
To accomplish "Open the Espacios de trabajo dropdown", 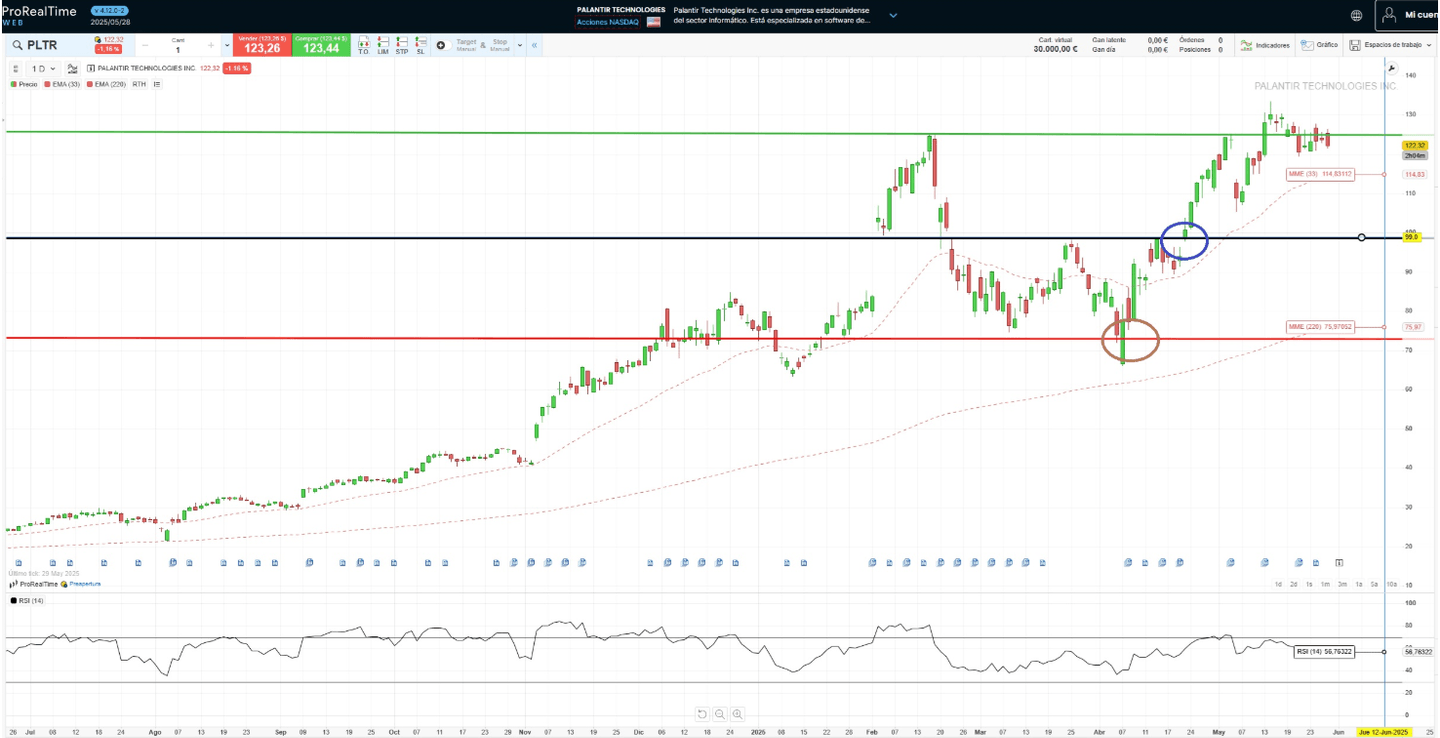I will (1398, 45).
